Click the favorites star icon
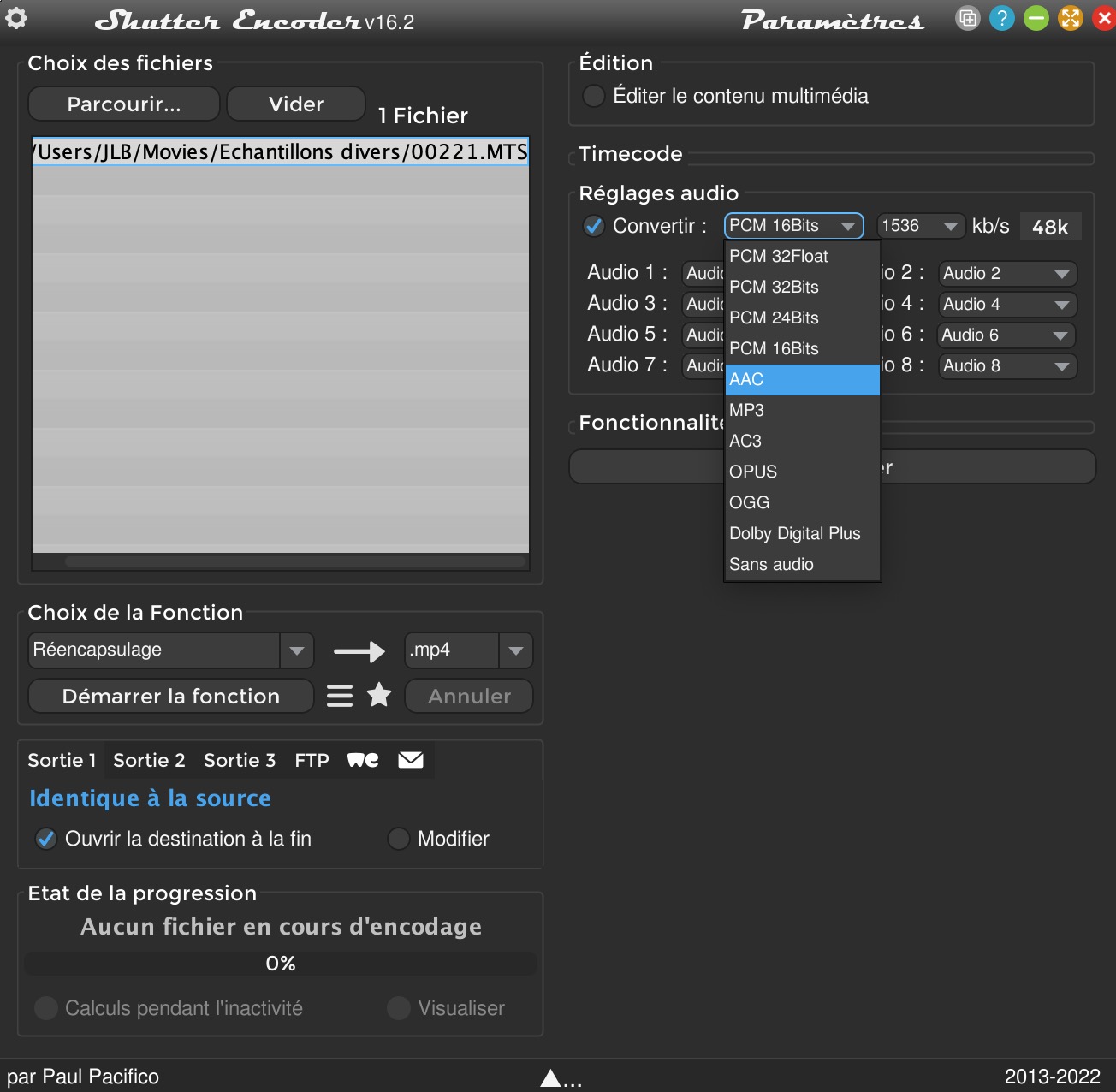Viewport: 1116px width, 1092px height. (379, 695)
